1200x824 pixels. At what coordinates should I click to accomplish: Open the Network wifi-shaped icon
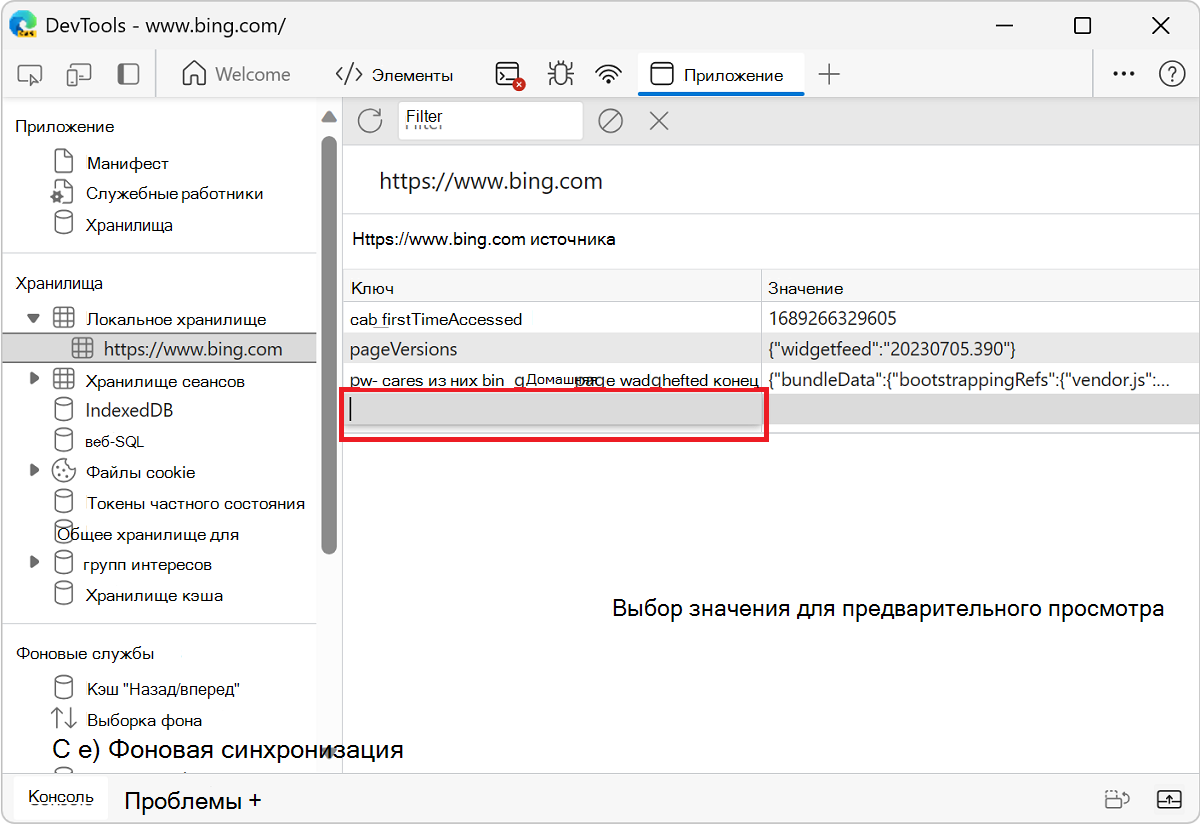pos(607,75)
